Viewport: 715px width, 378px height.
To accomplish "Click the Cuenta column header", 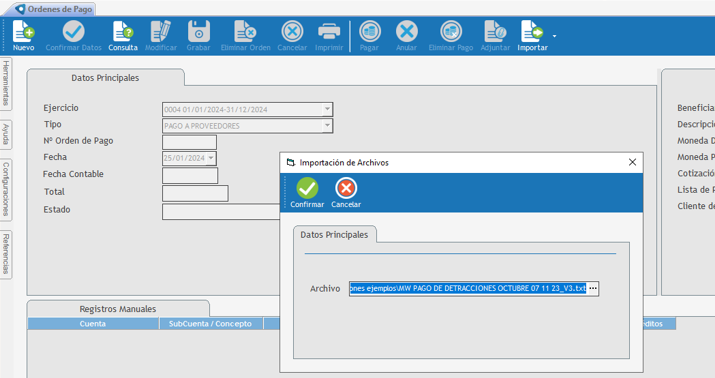I will [x=93, y=324].
